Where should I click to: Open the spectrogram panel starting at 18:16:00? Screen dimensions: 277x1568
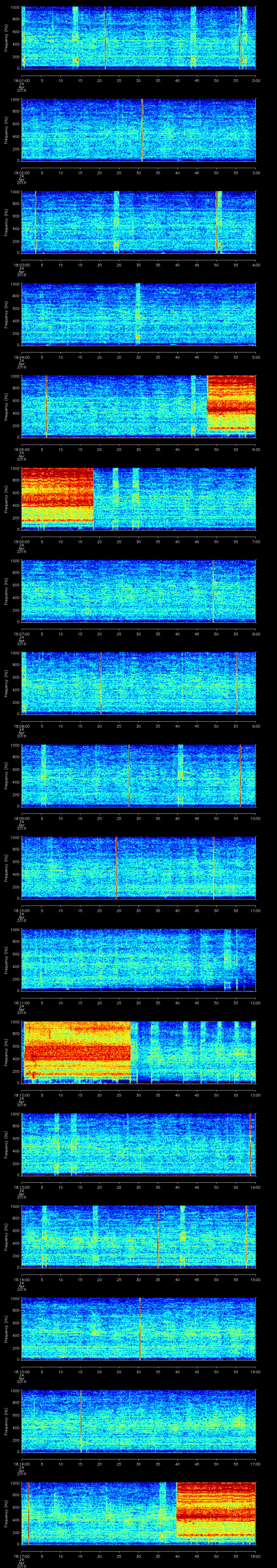138,1421
